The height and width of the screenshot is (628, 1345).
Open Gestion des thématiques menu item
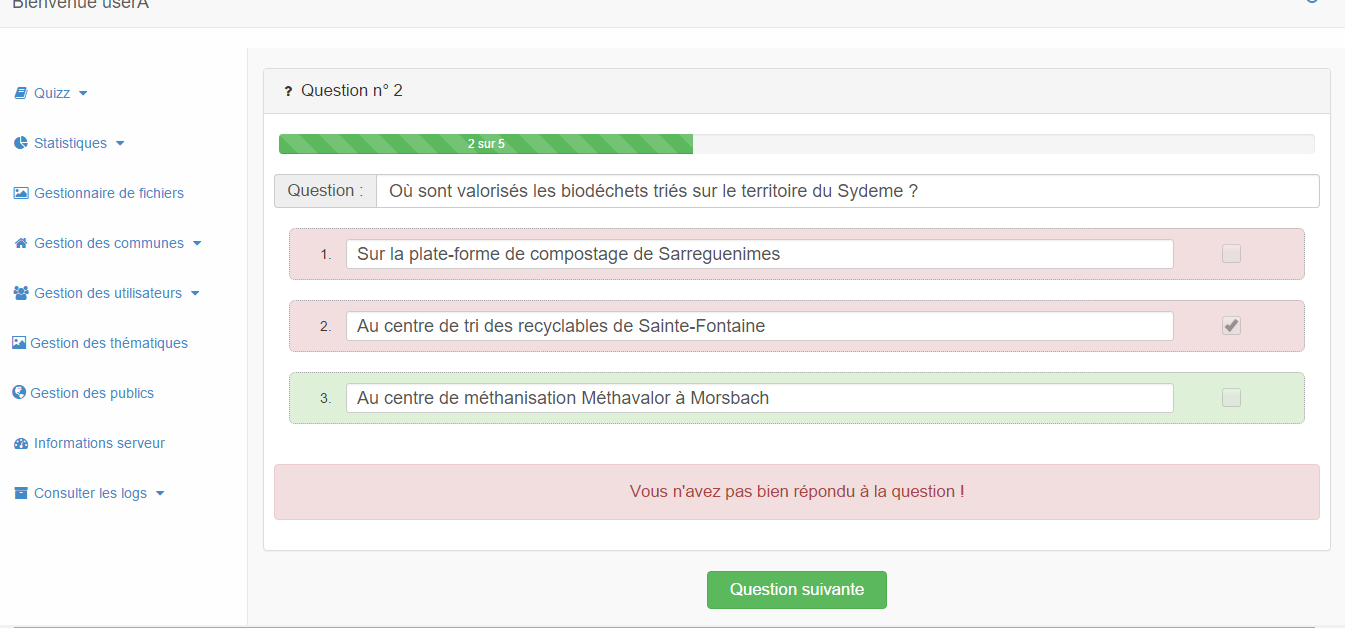tap(109, 343)
